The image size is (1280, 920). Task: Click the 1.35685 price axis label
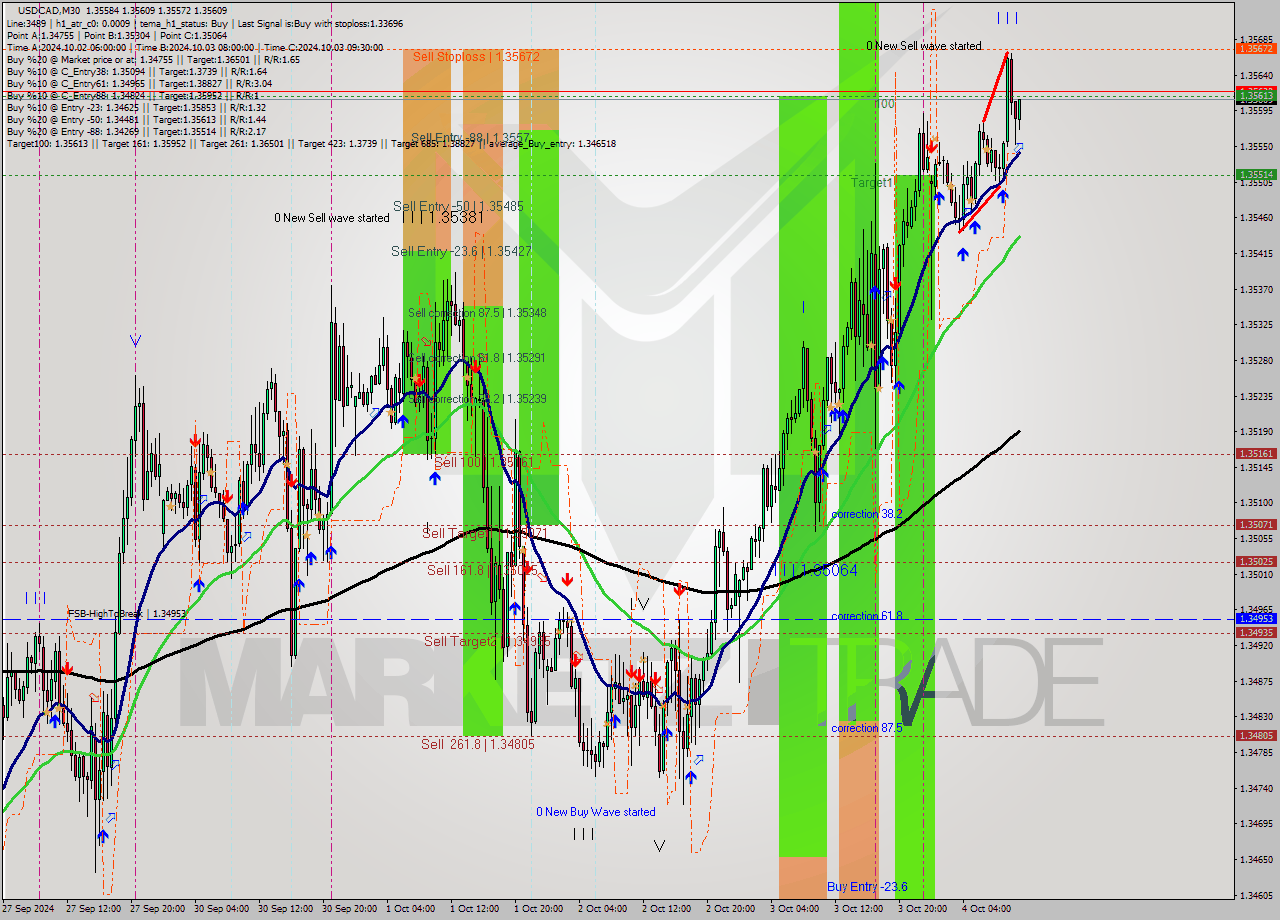click(x=1256, y=39)
